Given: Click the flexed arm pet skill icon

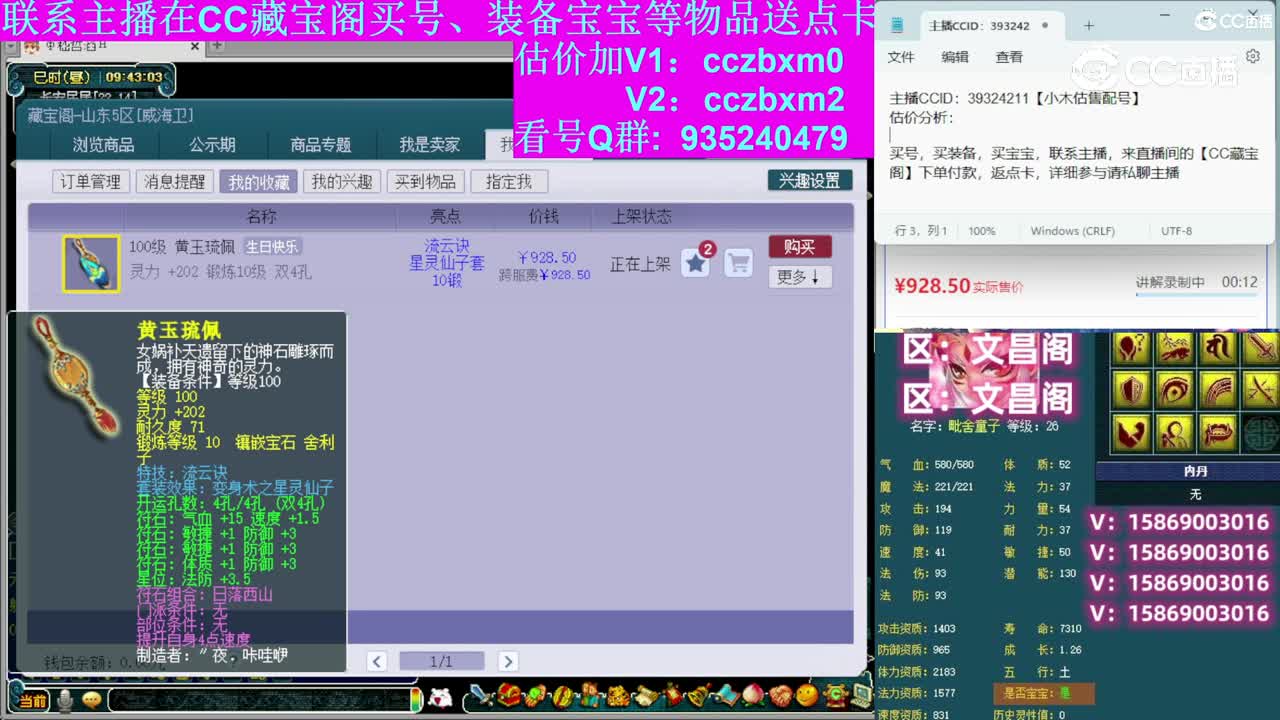Looking at the screenshot, I should click(1132, 432).
